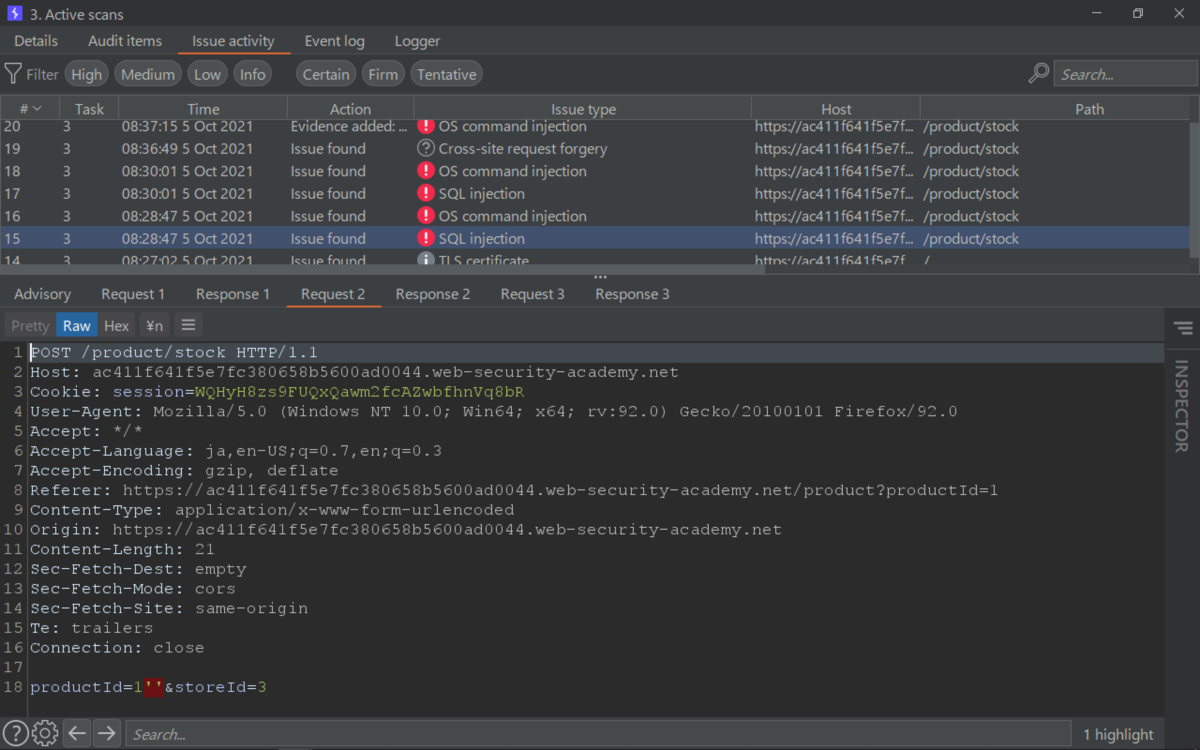Open the Event log tab
The height and width of the screenshot is (750, 1200).
[x=335, y=41]
